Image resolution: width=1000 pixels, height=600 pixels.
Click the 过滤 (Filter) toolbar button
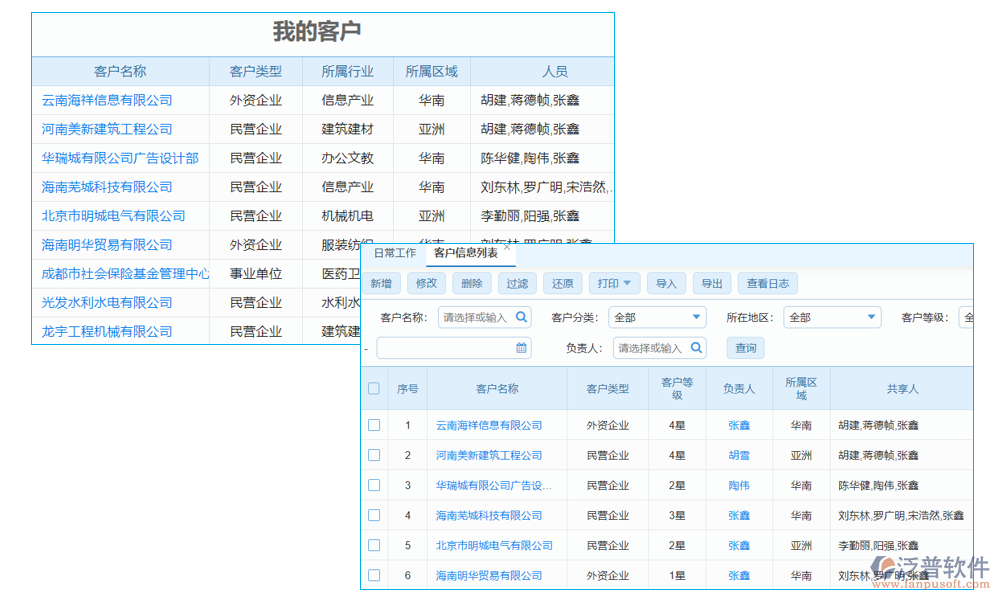517,283
